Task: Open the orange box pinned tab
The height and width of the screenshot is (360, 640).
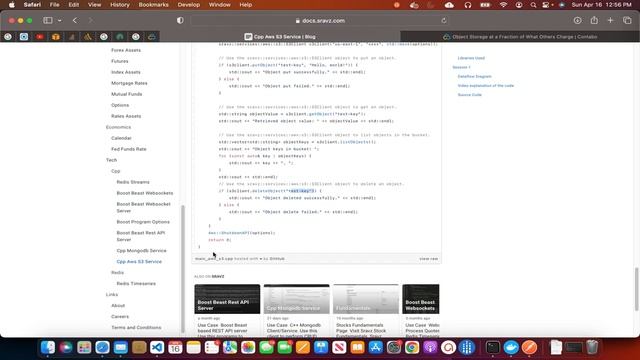Action: point(56,37)
